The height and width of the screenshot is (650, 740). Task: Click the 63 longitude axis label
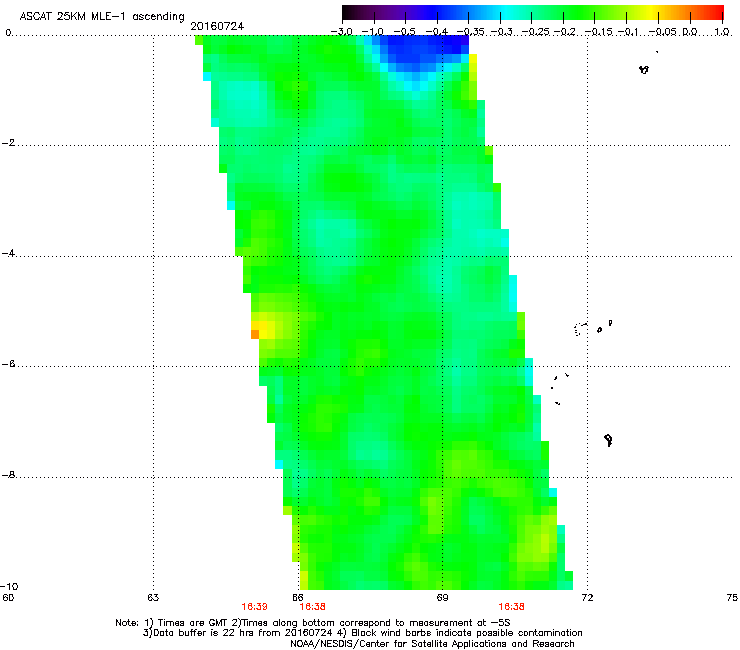coord(153,598)
